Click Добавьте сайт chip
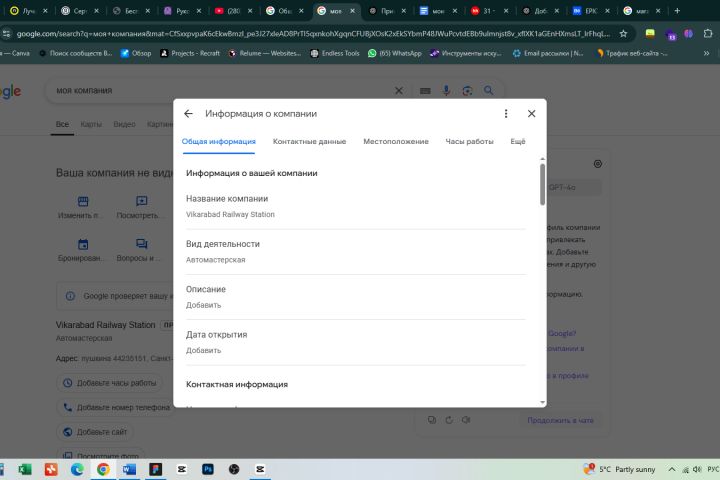720x480 pixels. tap(95, 432)
